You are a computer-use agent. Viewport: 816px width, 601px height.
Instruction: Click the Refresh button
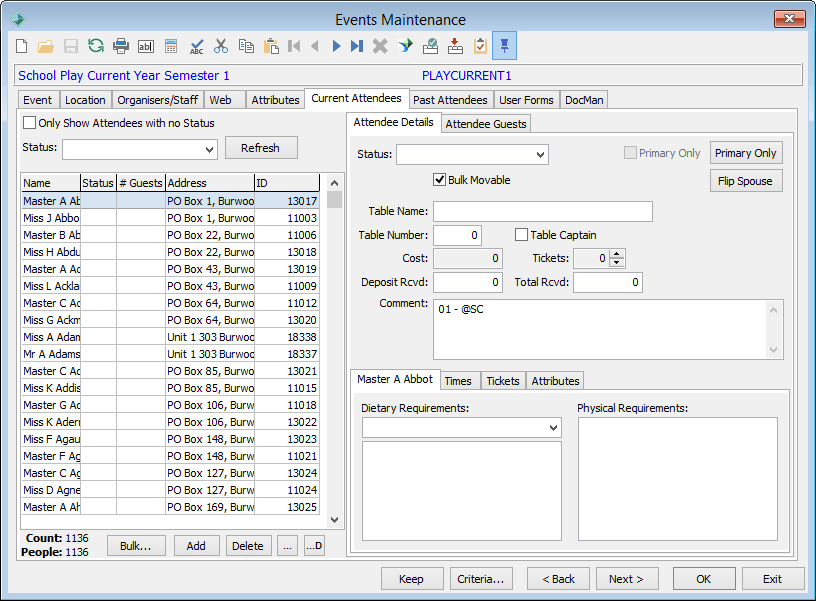tap(261, 148)
